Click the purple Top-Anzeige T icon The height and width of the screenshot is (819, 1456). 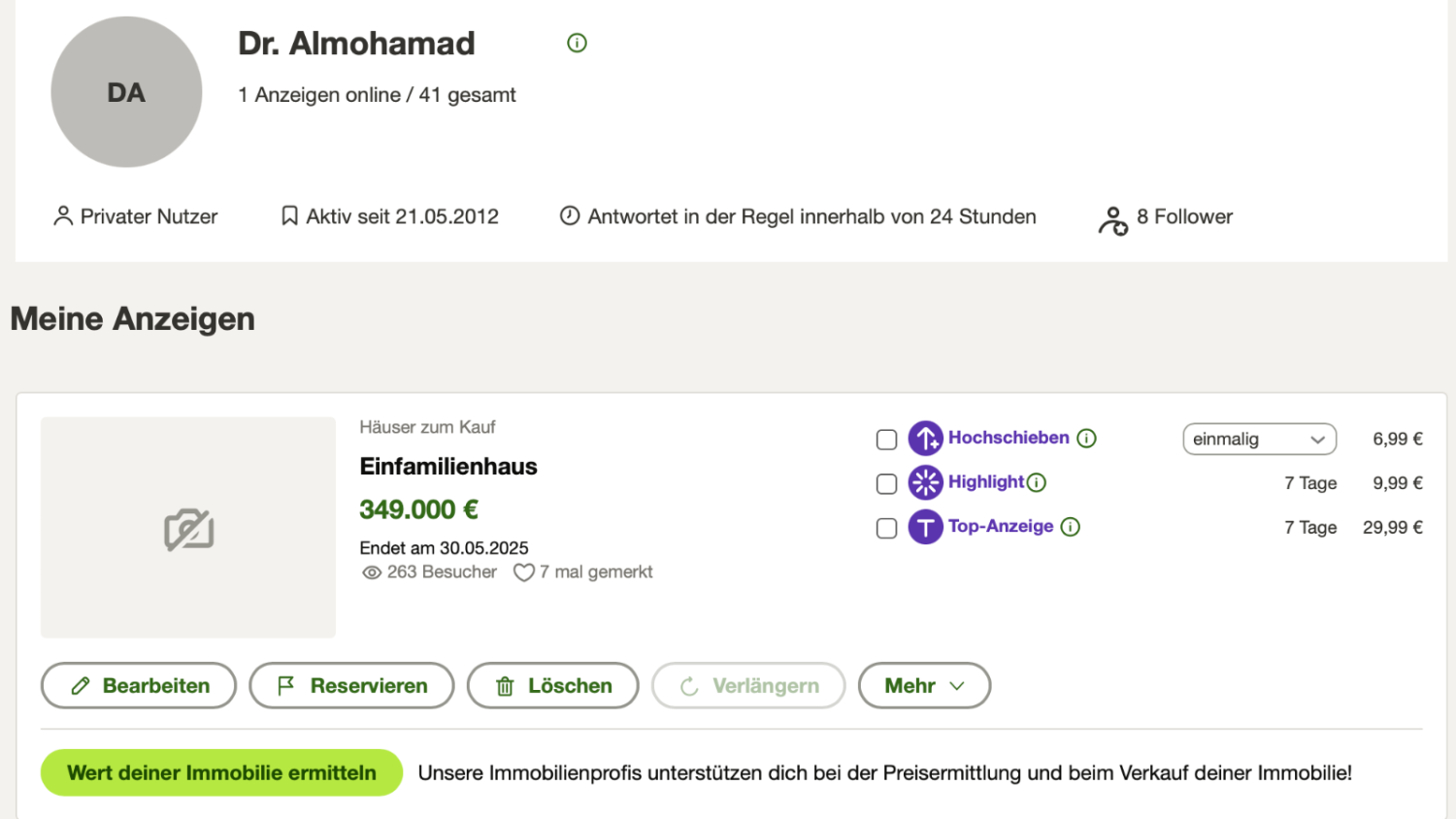pos(925,527)
